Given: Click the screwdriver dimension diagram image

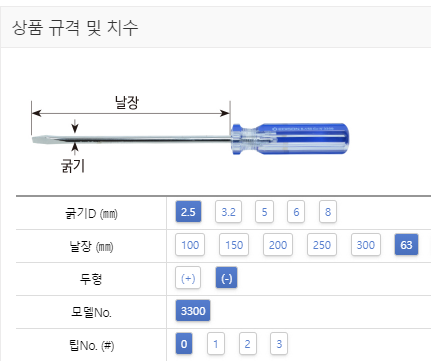Looking at the screenshot, I should coord(190,134).
